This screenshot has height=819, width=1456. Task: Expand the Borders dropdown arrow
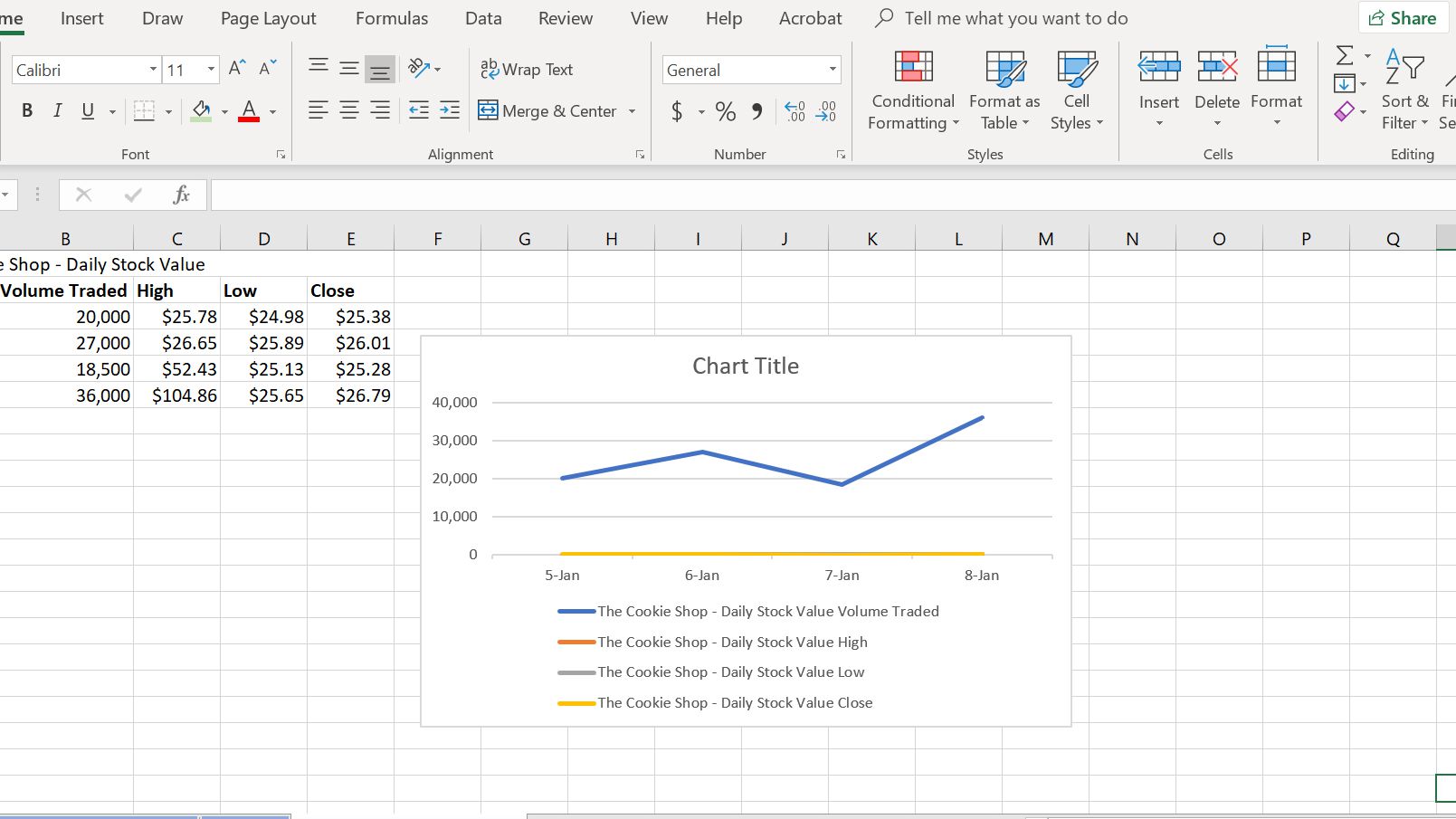tap(168, 111)
